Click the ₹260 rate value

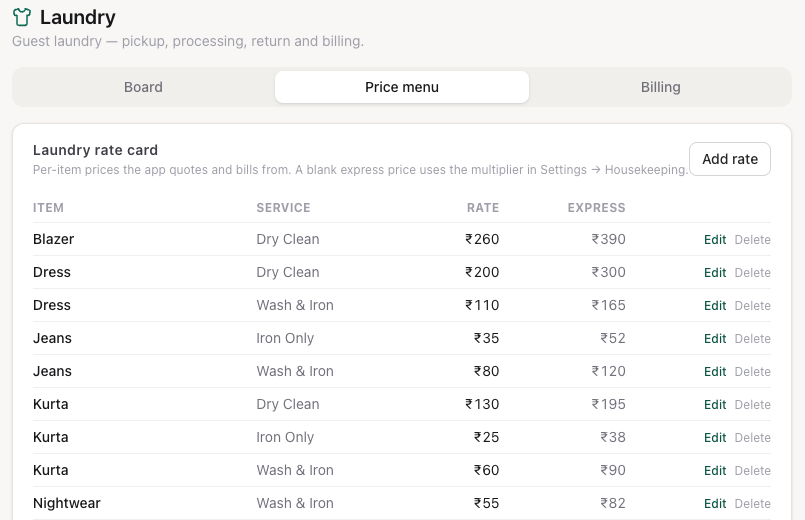click(x=482, y=239)
